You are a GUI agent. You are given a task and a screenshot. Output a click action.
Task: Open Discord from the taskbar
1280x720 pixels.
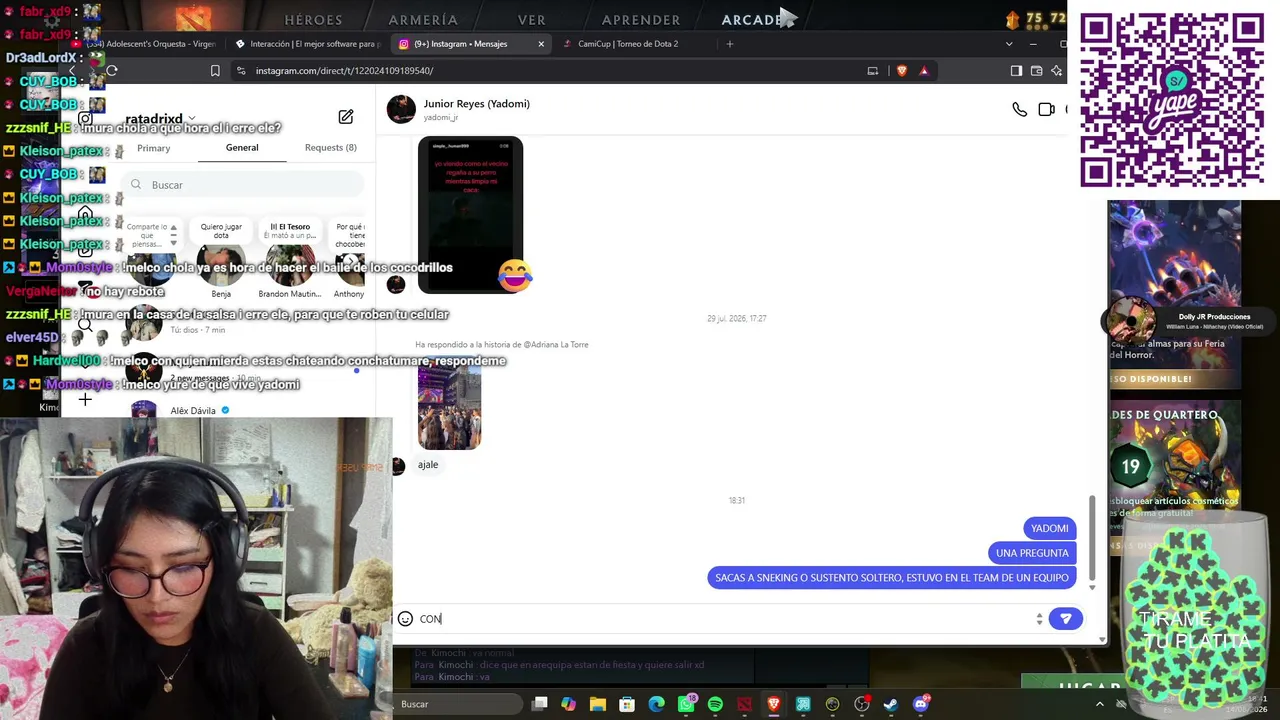pos(920,704)
